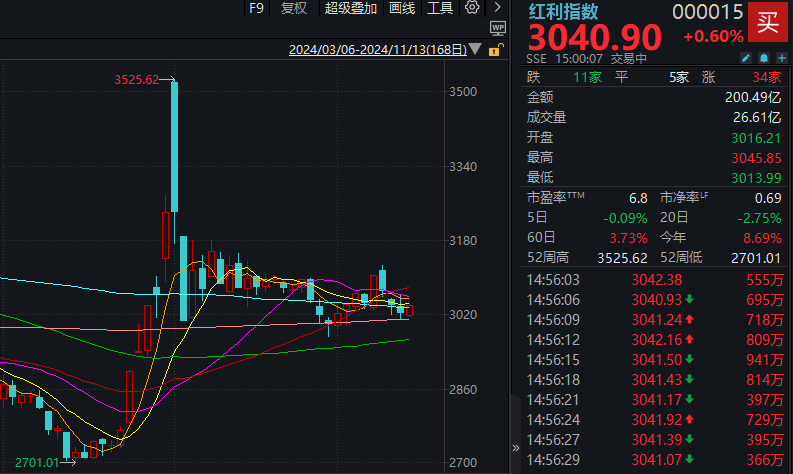The height and width of the screenshot is (474, 793).
Task: Click the tall cyan peak candlestick
Action: click(x=174, y=147)
